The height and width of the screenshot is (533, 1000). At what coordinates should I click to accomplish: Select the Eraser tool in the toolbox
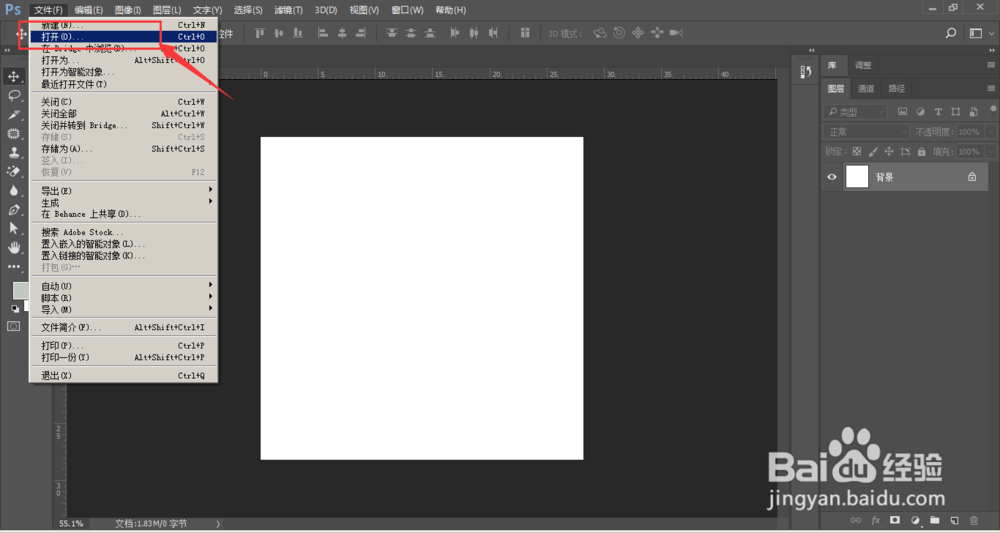click(13, 172)
